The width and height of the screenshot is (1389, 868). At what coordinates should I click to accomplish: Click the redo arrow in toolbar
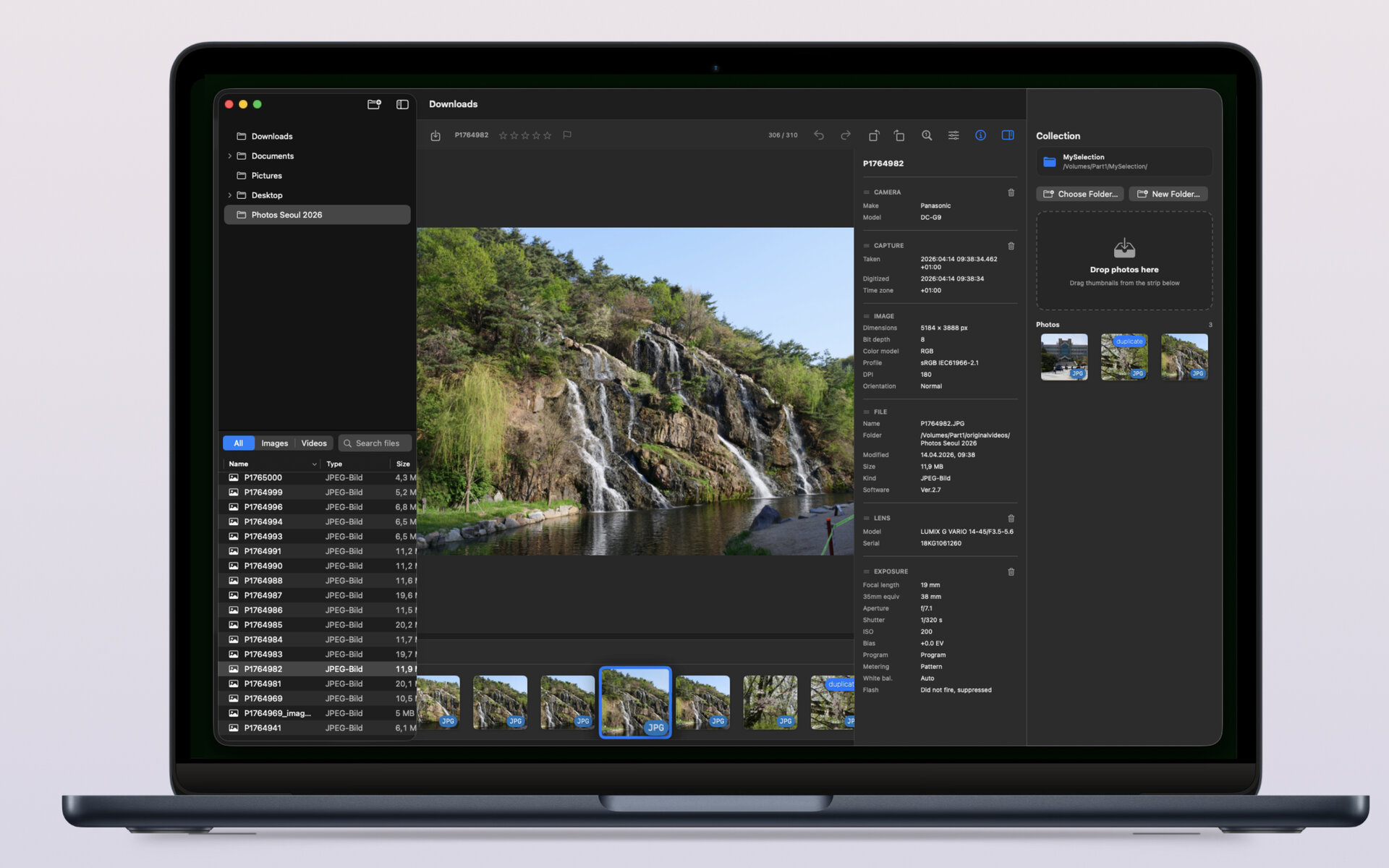(x=846, y=135)
